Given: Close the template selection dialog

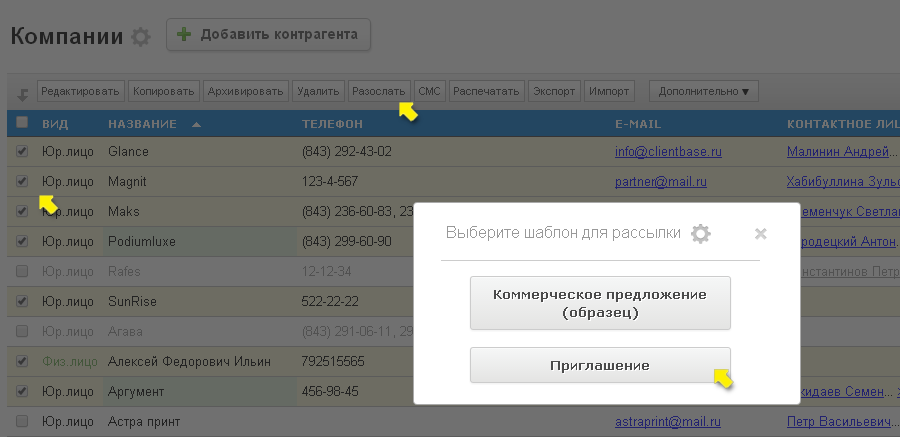Looking at the screenshot, I should [760, 234].
